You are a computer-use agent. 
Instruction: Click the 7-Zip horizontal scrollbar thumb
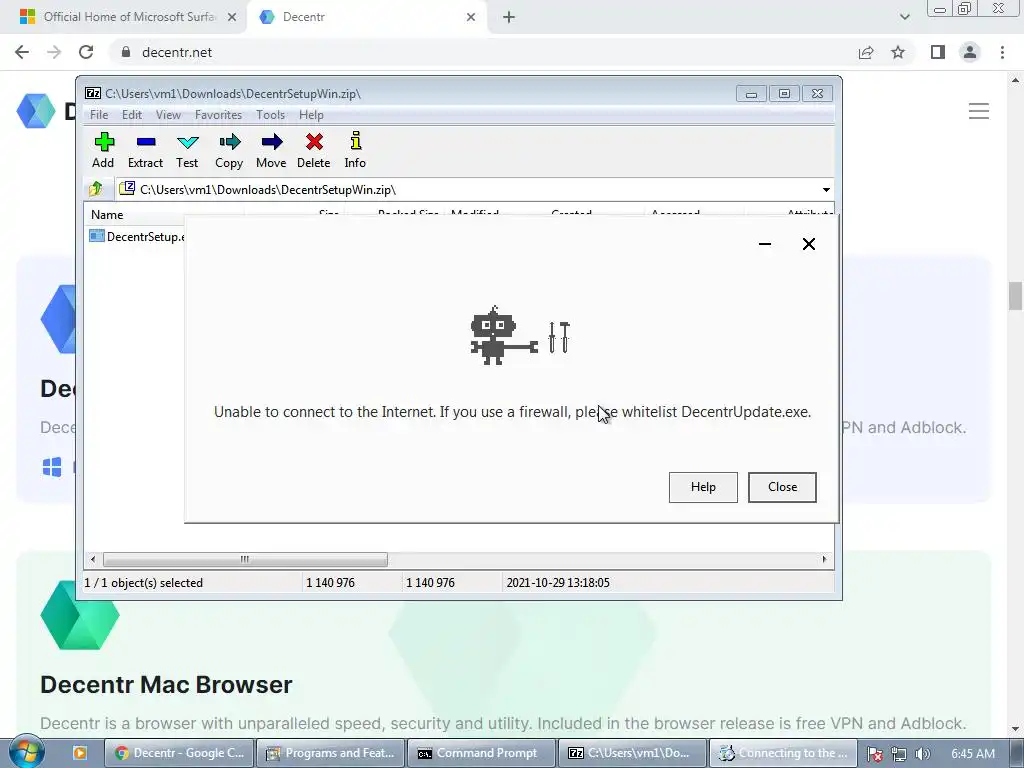pos(245,560)
